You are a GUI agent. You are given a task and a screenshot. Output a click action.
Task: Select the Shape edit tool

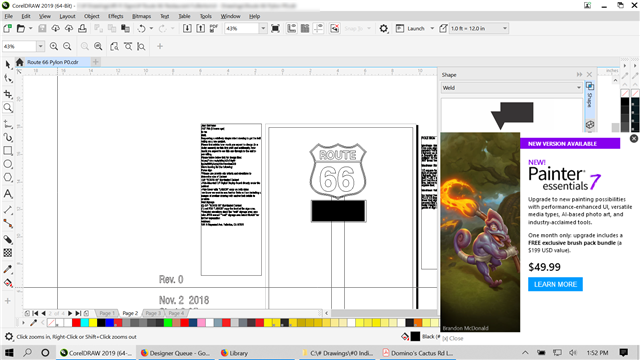[8, 79]
